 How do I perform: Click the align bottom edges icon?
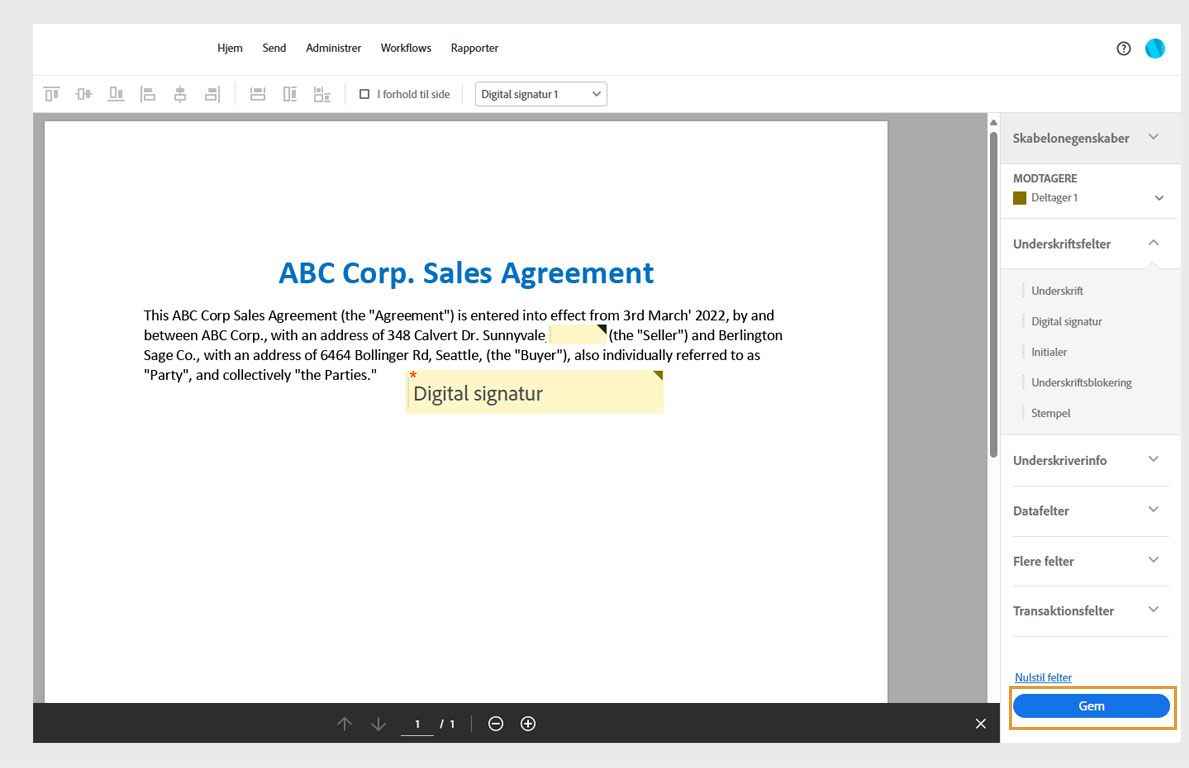click(x=116, y=94)
